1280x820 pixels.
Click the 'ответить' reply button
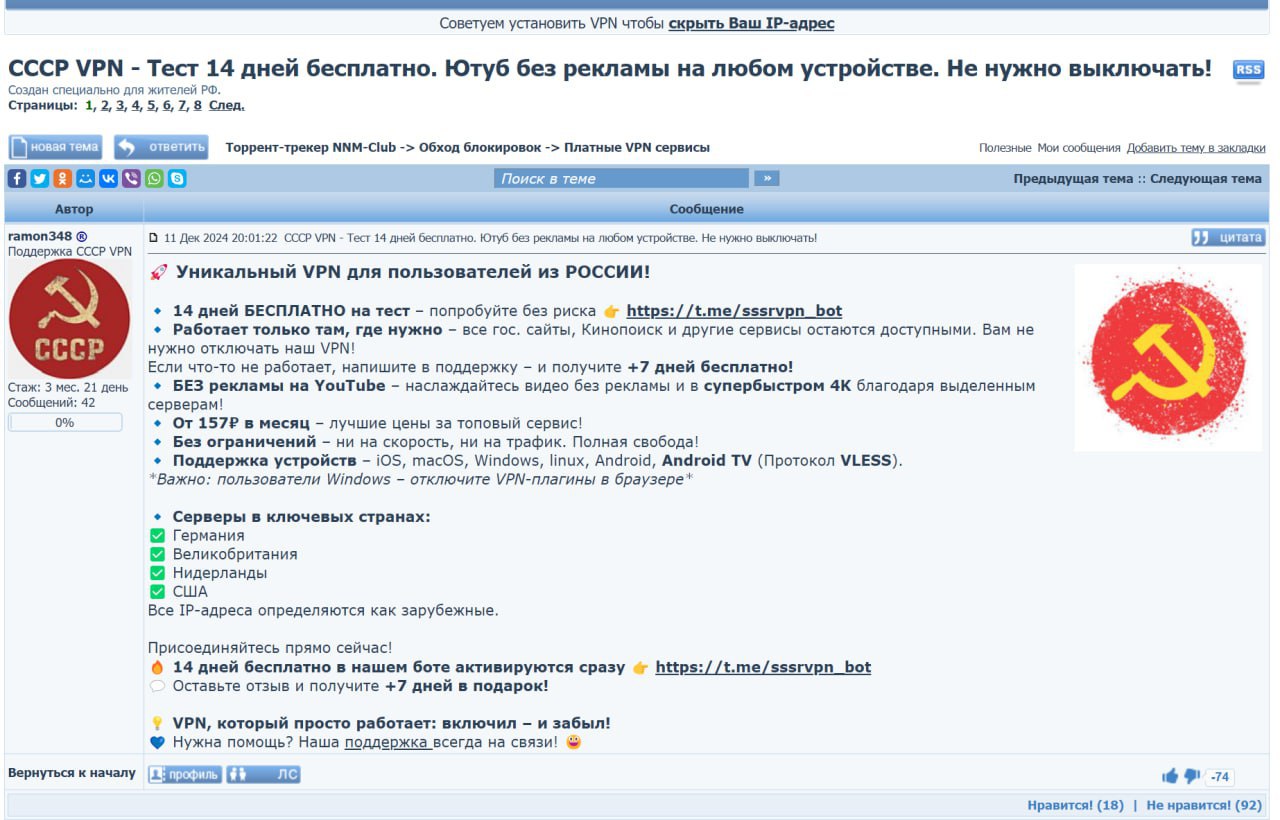161,147
